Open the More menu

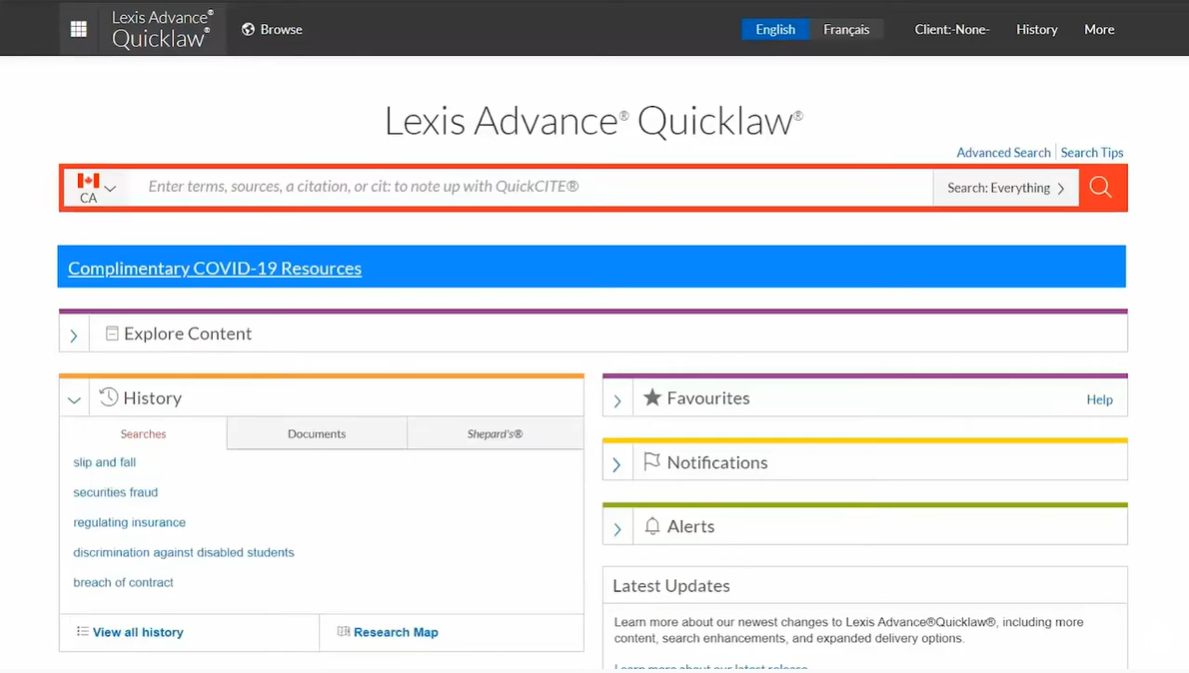(1099, 29)
